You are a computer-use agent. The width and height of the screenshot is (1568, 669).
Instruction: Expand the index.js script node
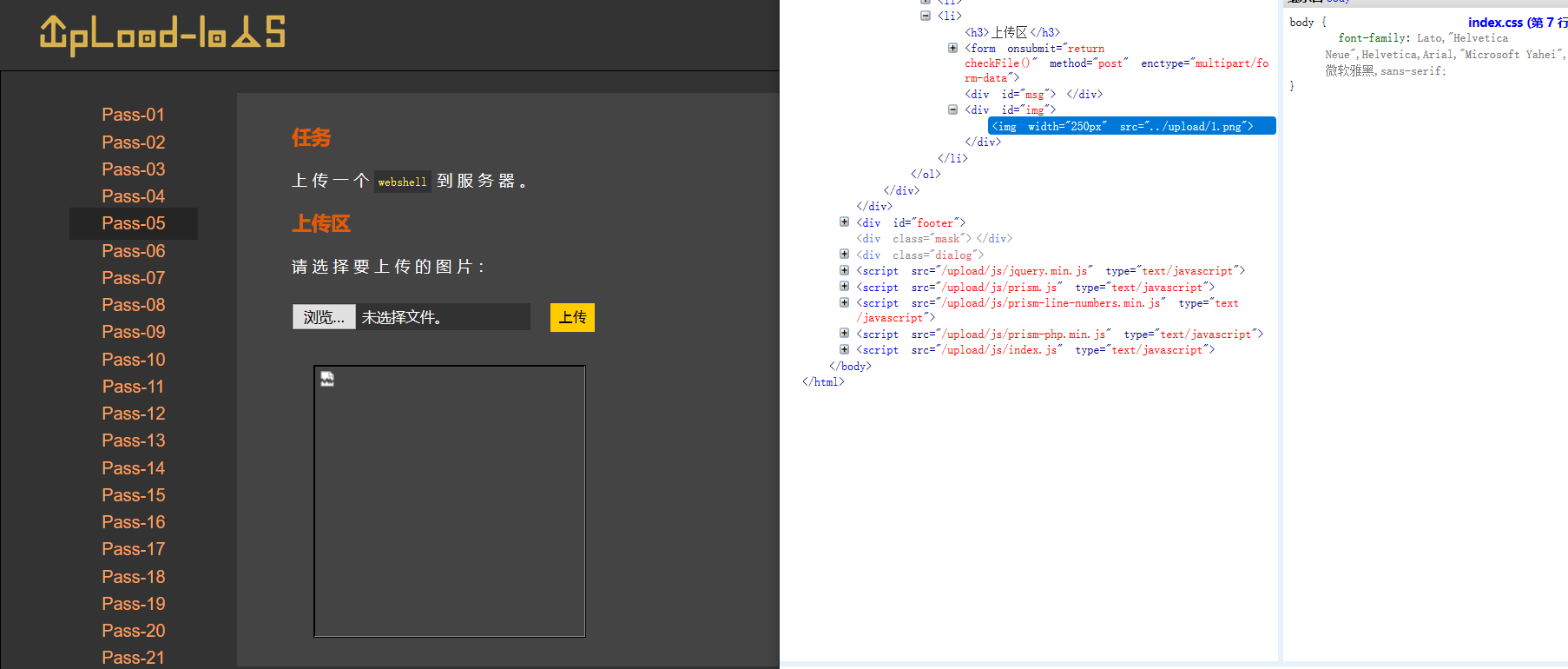pos(844,349)
